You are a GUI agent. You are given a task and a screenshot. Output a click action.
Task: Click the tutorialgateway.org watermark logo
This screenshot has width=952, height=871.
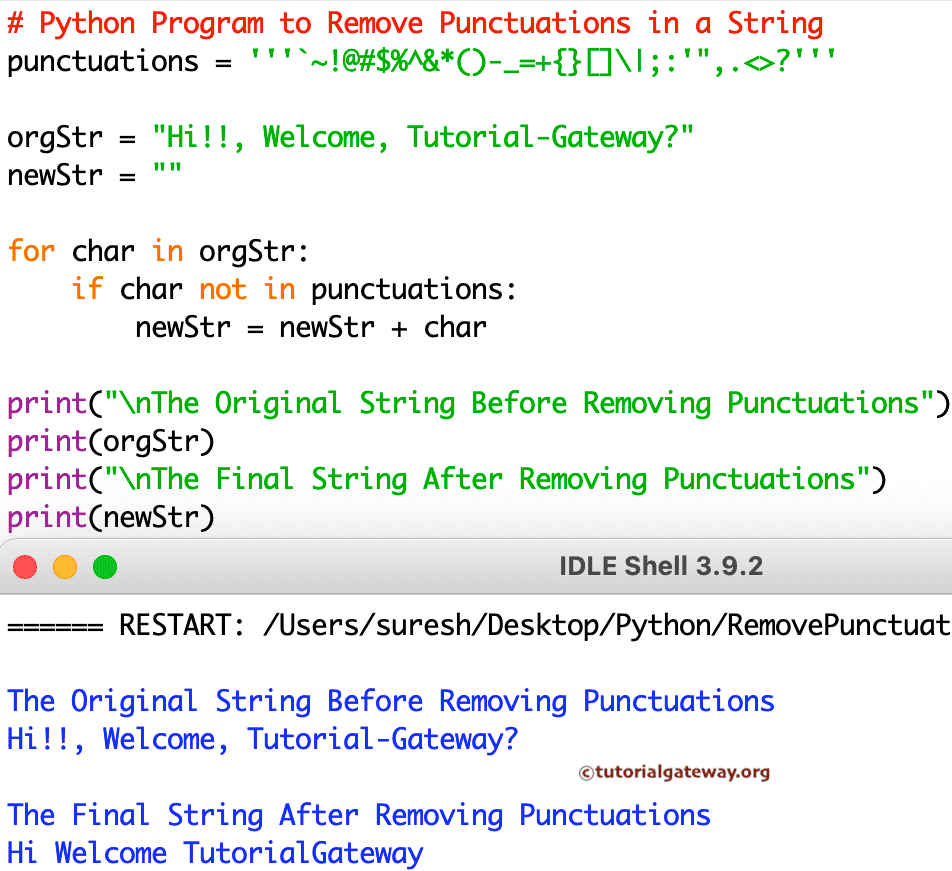click(675, 772)
